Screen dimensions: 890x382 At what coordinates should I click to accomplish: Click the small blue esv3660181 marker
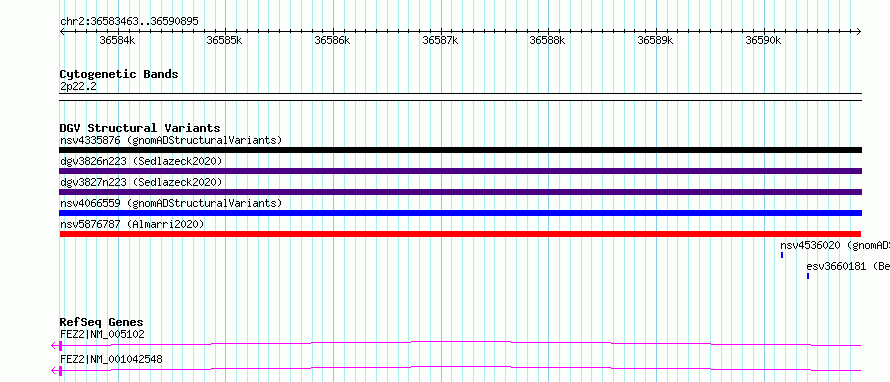pos(808,276)
